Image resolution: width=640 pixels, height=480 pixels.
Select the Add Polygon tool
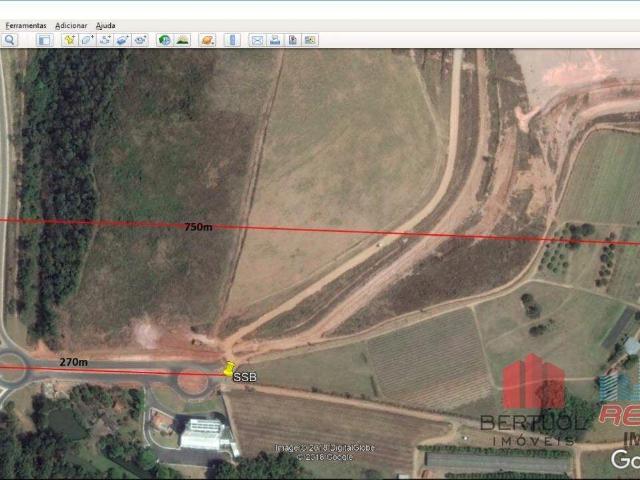pyautogui.click(x=87, y=40)
